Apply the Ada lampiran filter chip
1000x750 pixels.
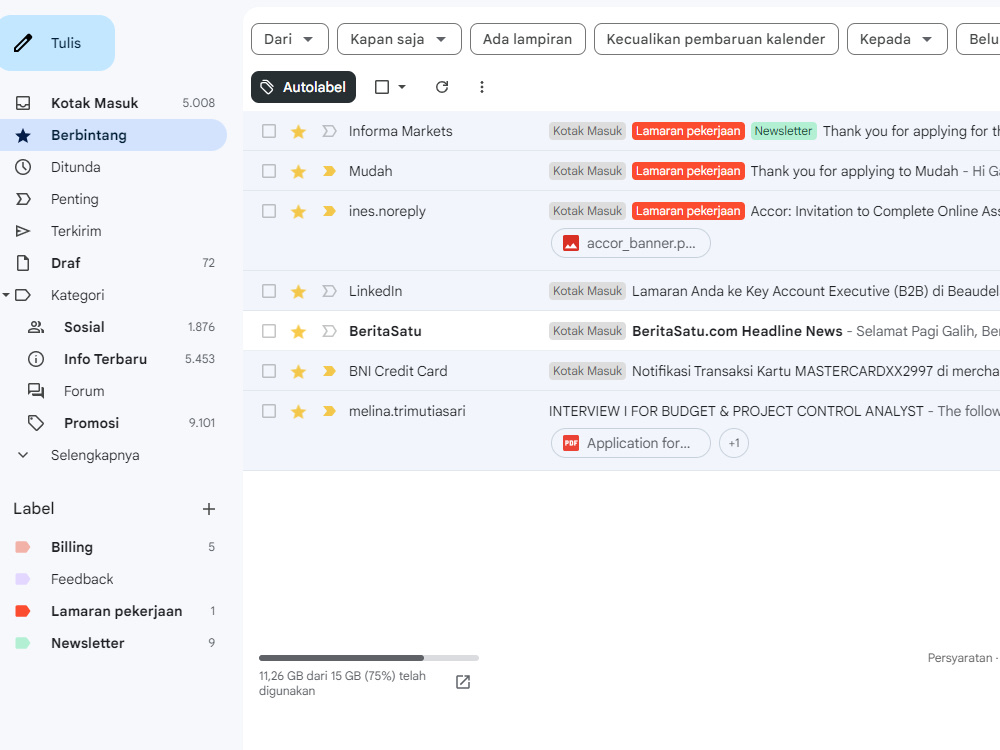[x=527, y=39]
